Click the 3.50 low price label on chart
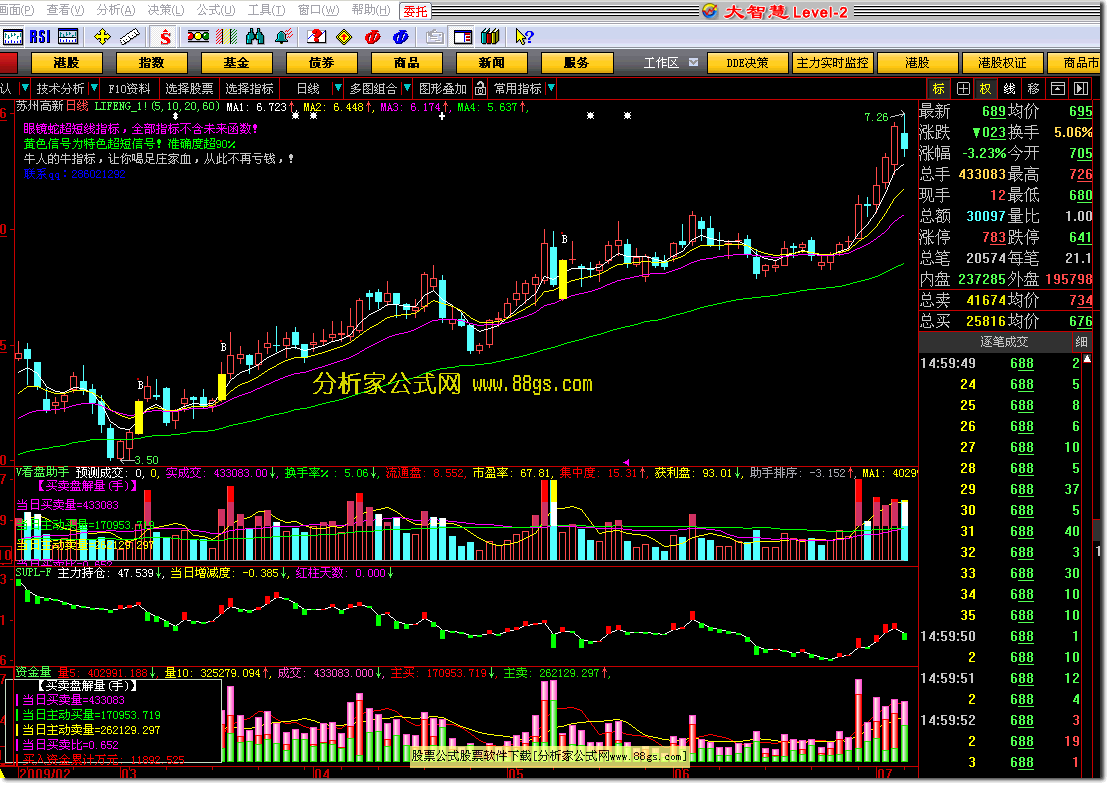Screen dimensions: 1110x785 147,459
